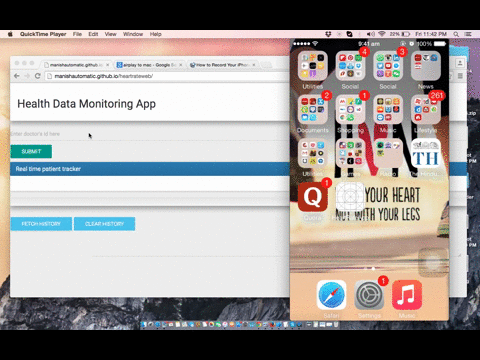Open the Settings app icon
The image size is (480, 360).
click(x=369, y=295)
